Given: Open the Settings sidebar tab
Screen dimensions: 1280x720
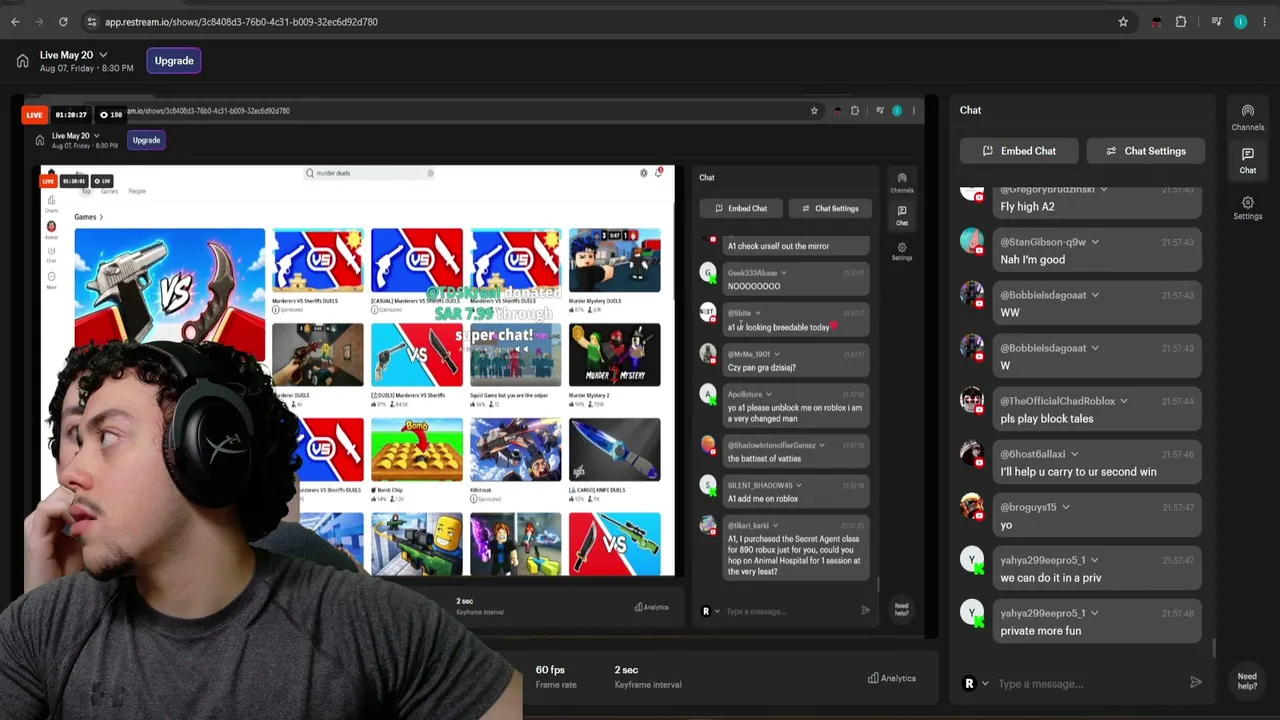Looking at the screenshot, I should (x=1247, y=207).
